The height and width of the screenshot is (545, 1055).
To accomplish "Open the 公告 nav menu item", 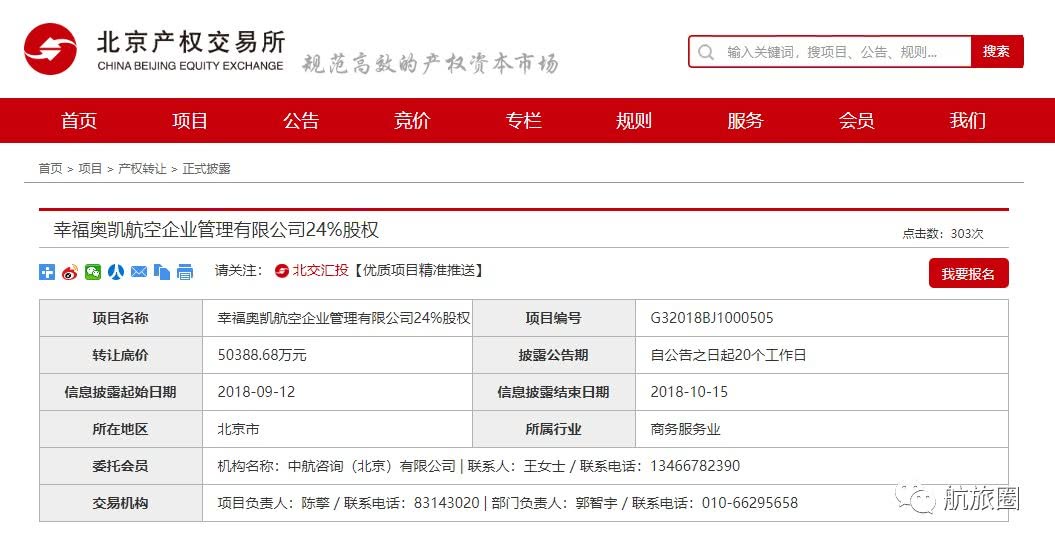I will pyautogui.click(x=301, y=120).
